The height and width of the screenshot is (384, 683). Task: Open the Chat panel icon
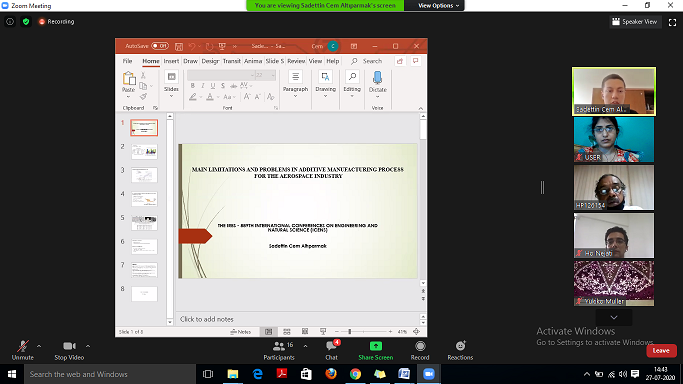point(331,347)
